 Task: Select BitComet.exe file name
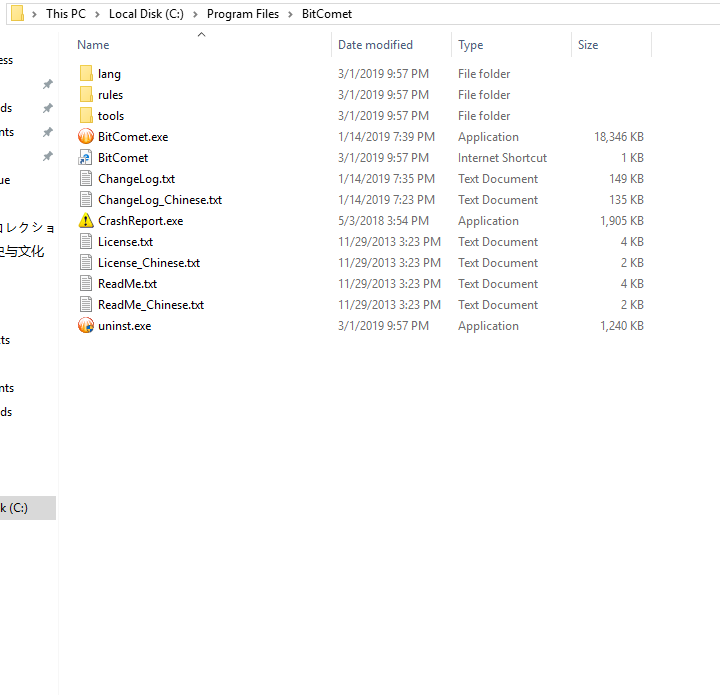point(133,137)
